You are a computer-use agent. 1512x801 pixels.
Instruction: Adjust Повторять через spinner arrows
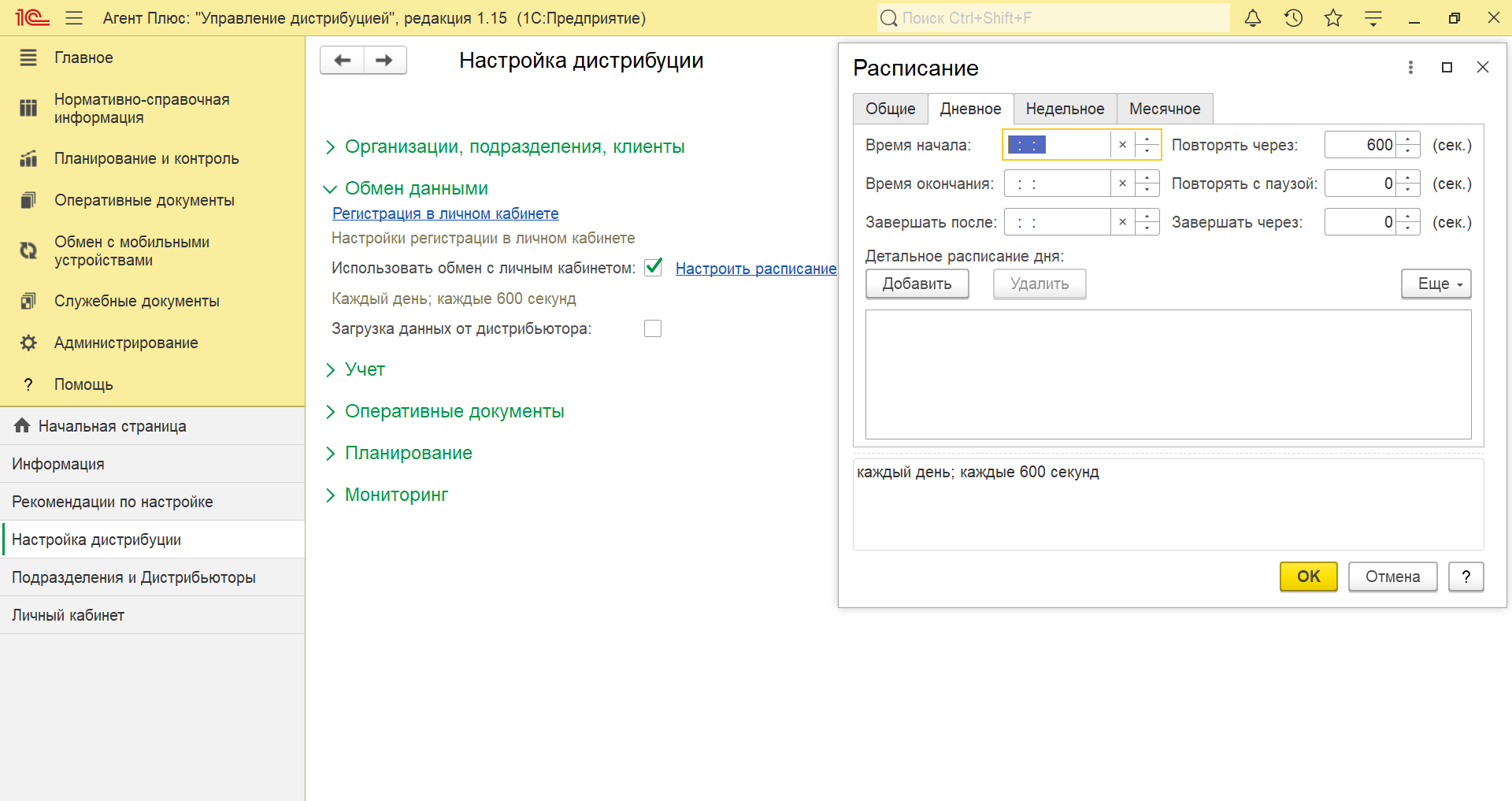tap(1408, 145)
